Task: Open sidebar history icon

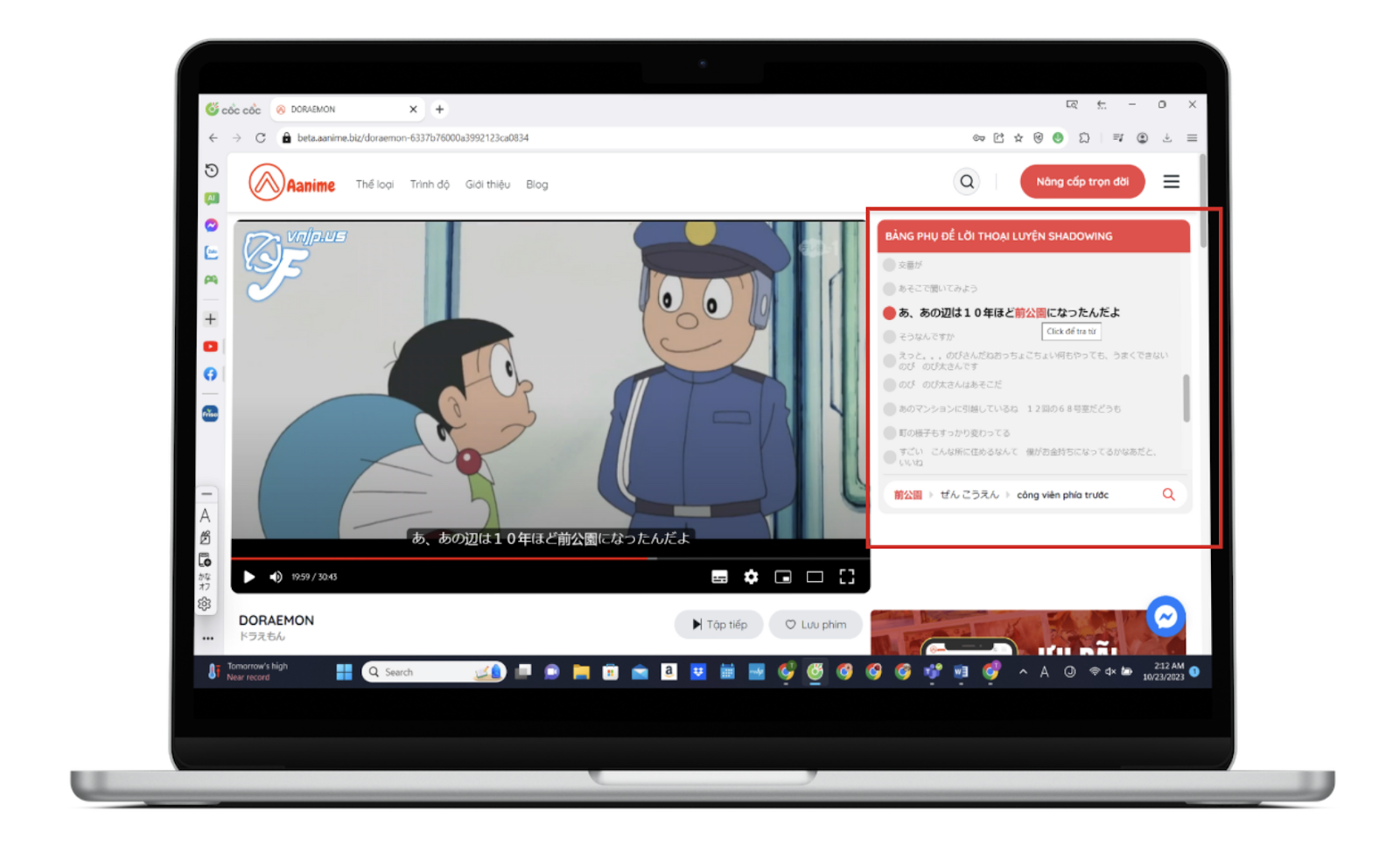Action: [211, 171]
